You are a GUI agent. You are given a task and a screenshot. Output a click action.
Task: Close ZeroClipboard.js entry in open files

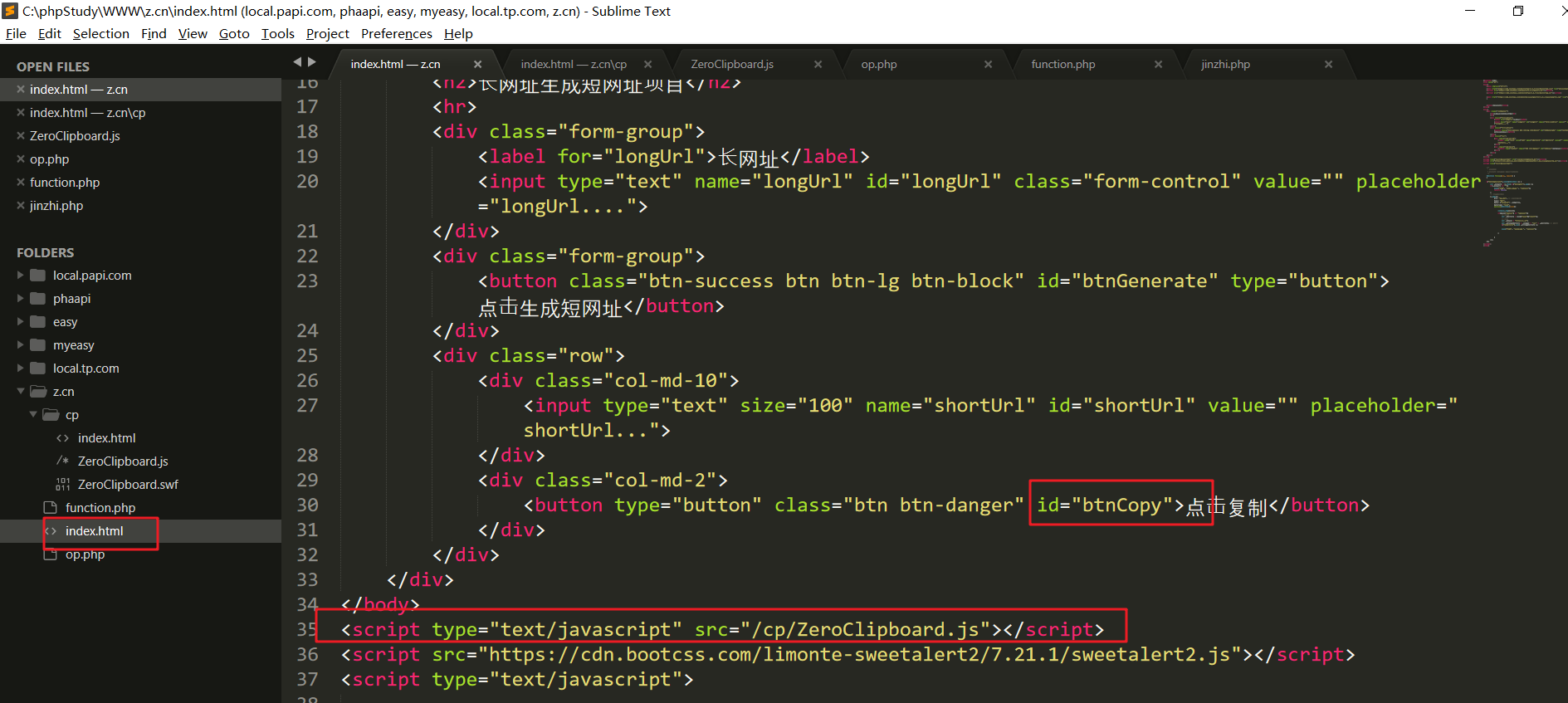pyautogui.click(x=20, y=136)
